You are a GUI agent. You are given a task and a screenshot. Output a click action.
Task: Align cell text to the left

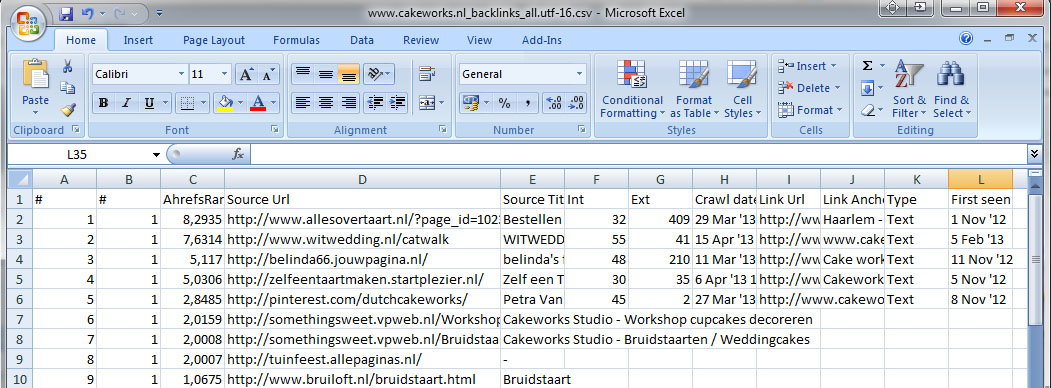303,103
